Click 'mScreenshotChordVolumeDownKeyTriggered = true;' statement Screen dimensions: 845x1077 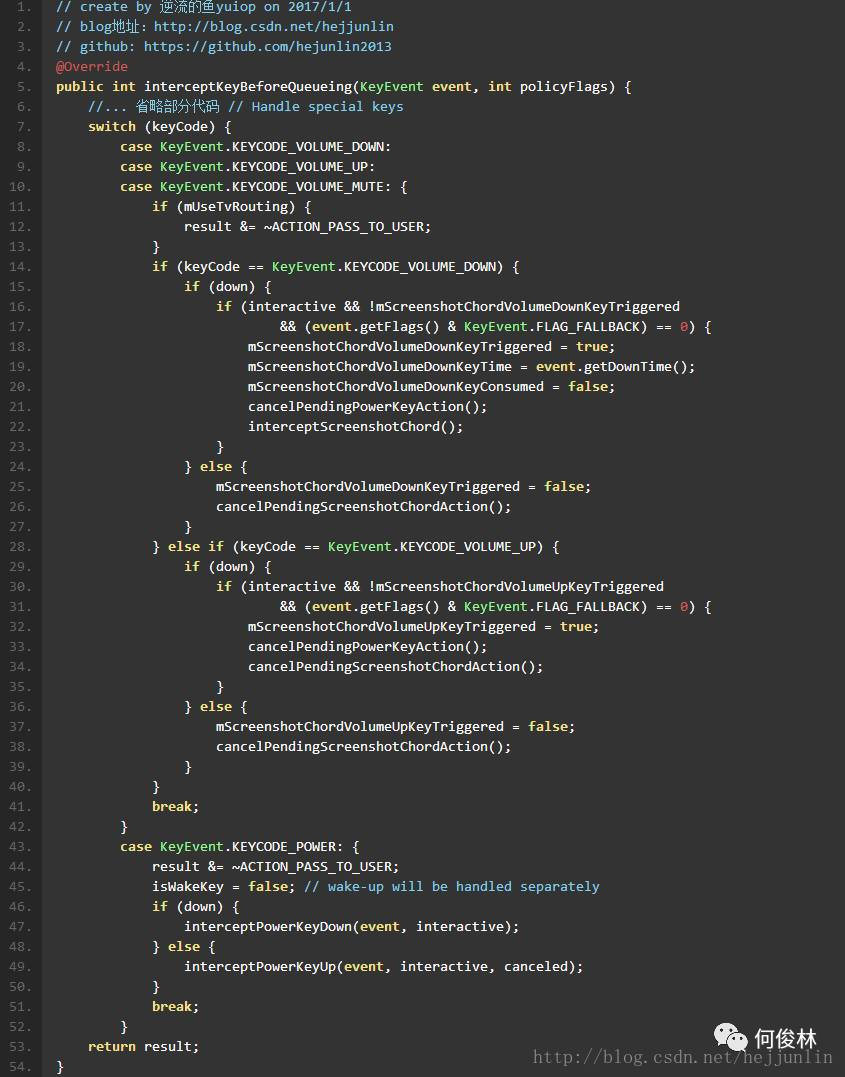[x=431, y=346]
